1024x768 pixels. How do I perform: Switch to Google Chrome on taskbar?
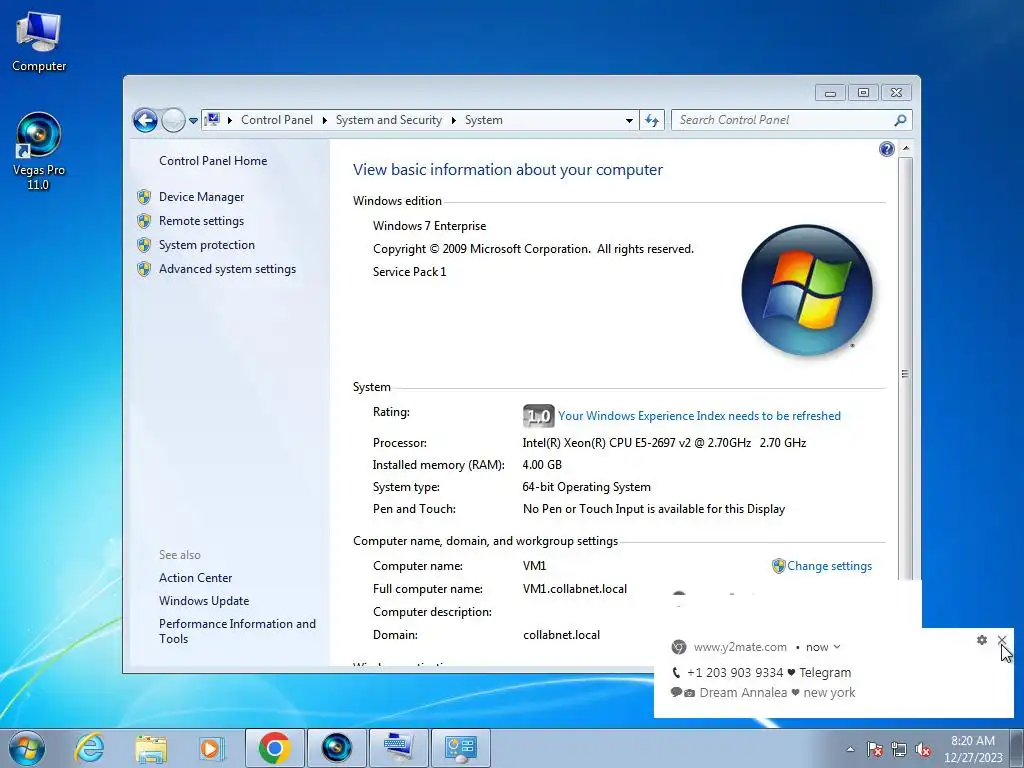tap(274, 748)
